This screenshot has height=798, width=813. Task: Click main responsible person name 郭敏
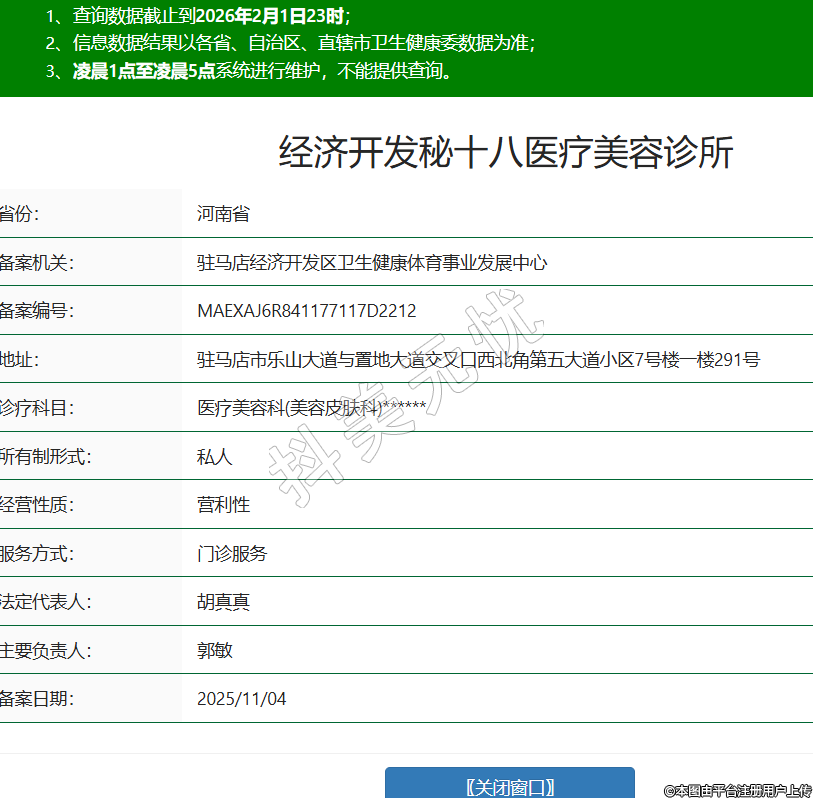click(214, 650)
